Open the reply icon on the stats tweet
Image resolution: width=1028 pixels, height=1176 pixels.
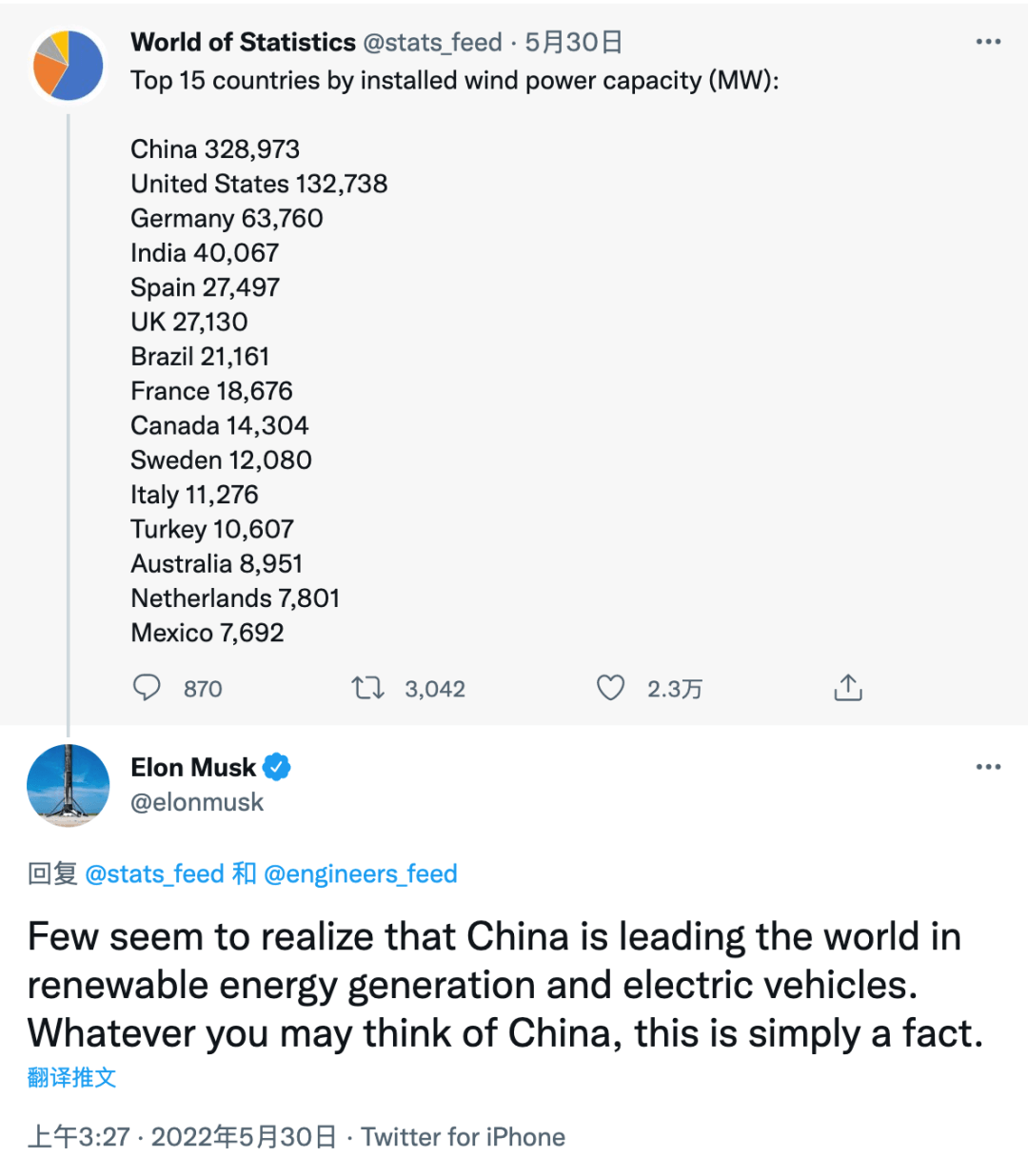pyautogui.click(x=147, y=687)
